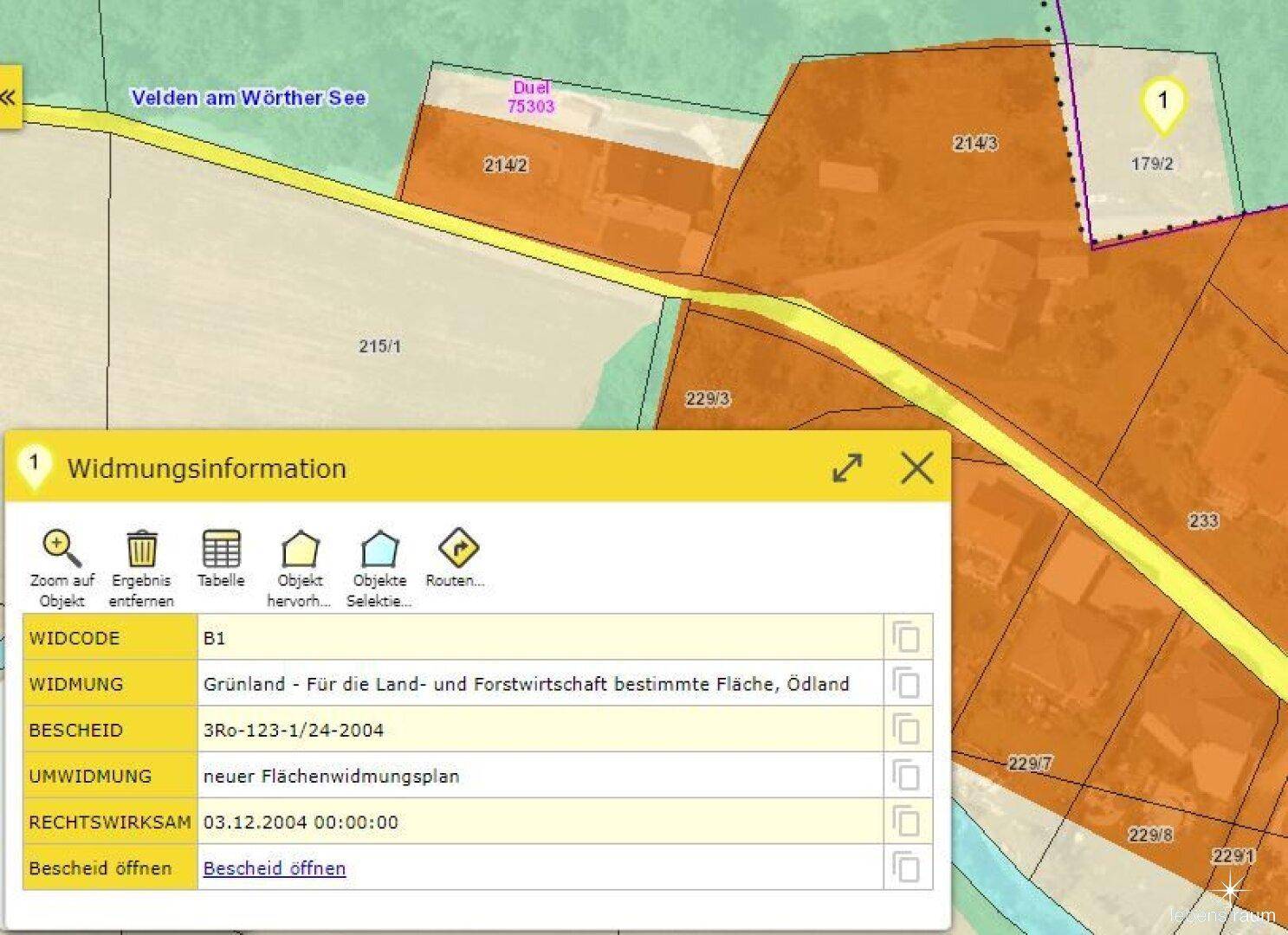Open the Routen direction sign icon
Screen dimensions: 1288x935
458,548
